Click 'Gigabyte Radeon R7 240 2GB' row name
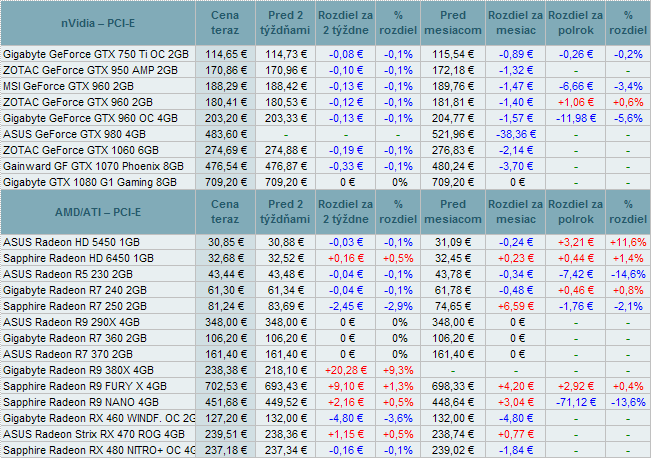 (75, 290)
